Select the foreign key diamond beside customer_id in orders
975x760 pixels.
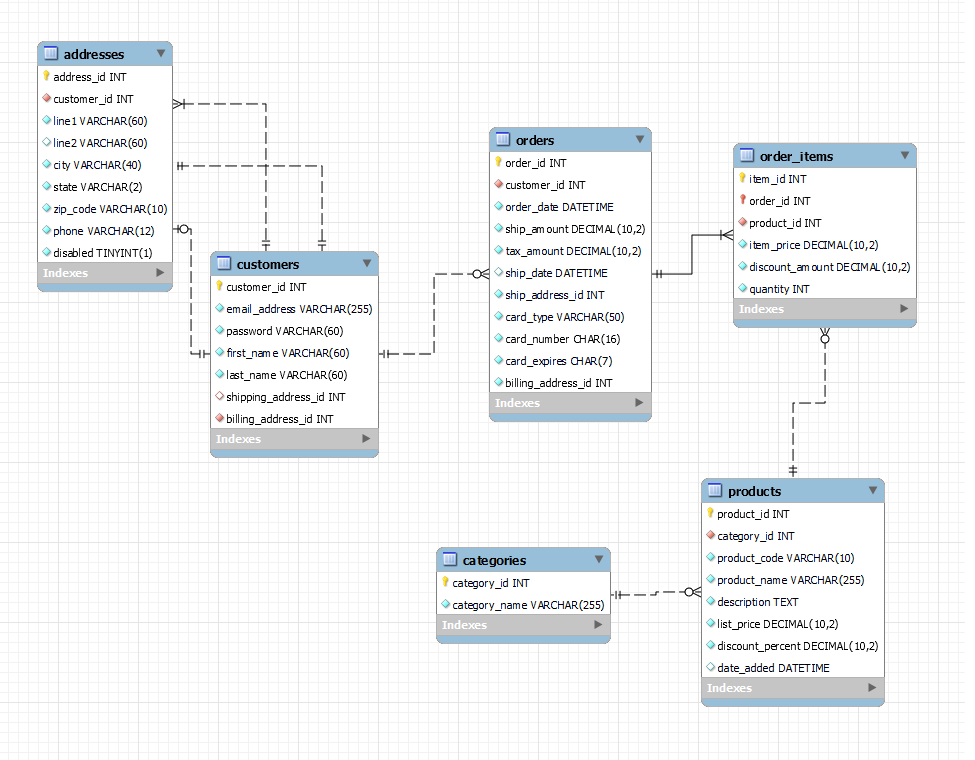click(x=498, y=184)
